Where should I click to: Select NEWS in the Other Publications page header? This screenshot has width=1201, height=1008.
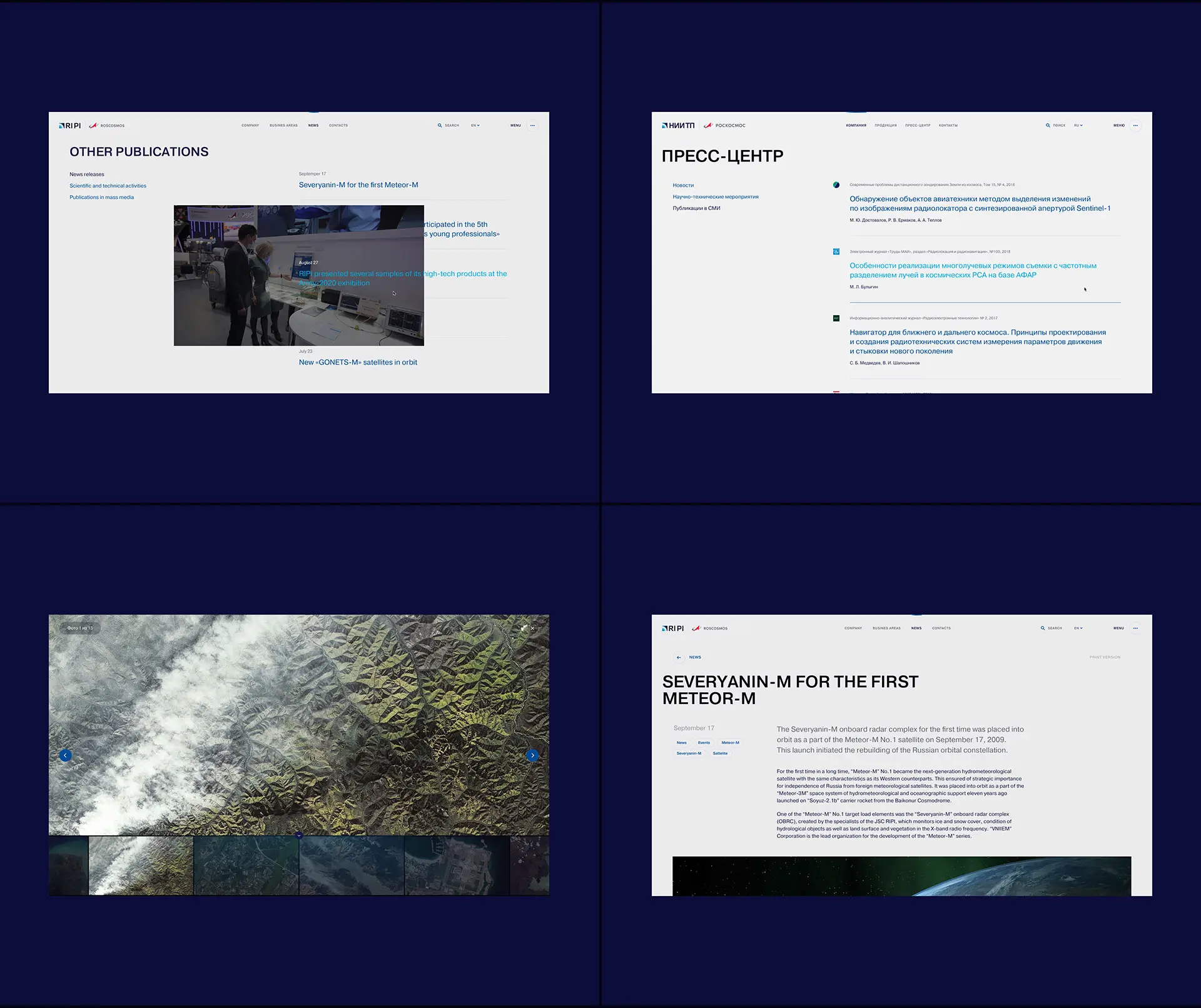pos(313,126)
